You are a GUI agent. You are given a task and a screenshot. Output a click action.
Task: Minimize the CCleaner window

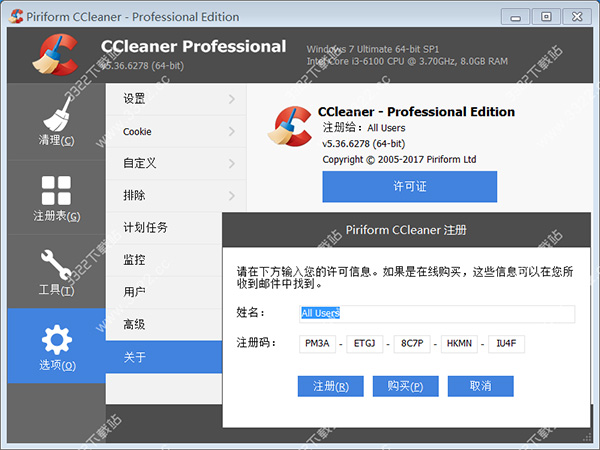coord(515,17)
